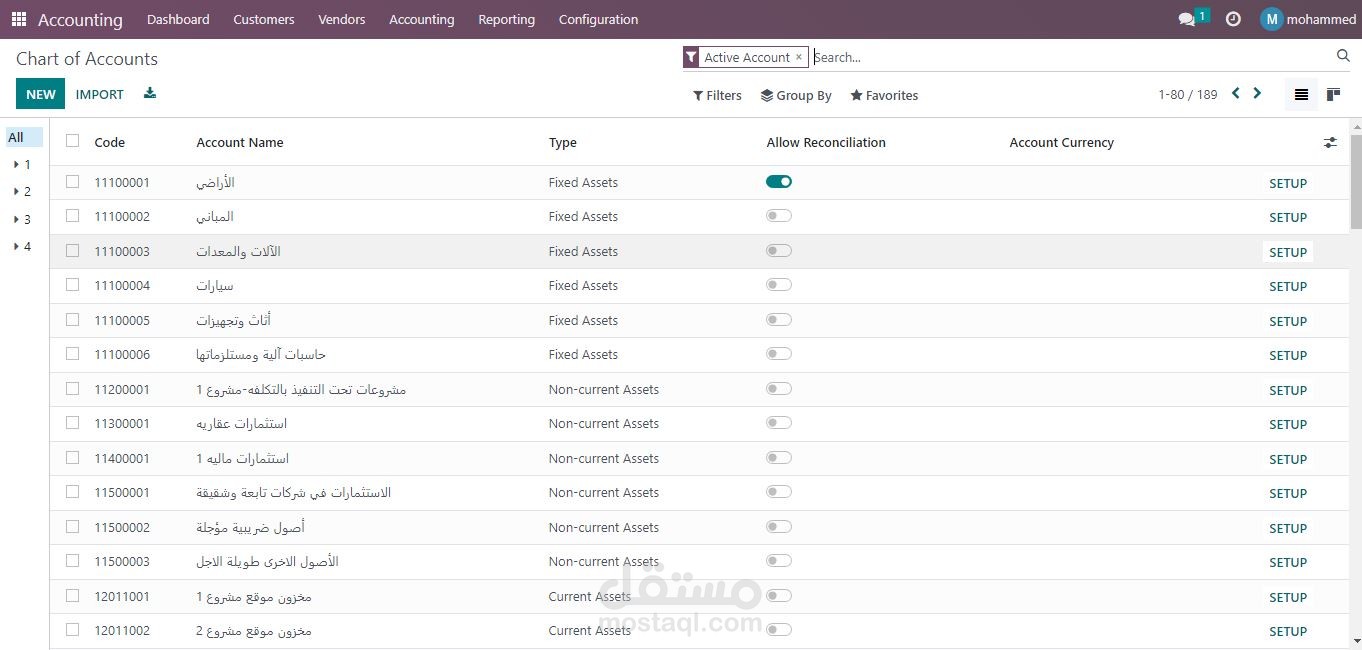Image resolution: width=1362 pixels, height=650 pixels.
Task: Switch to kanban view icon
Action: click(x=1333, y=95)
